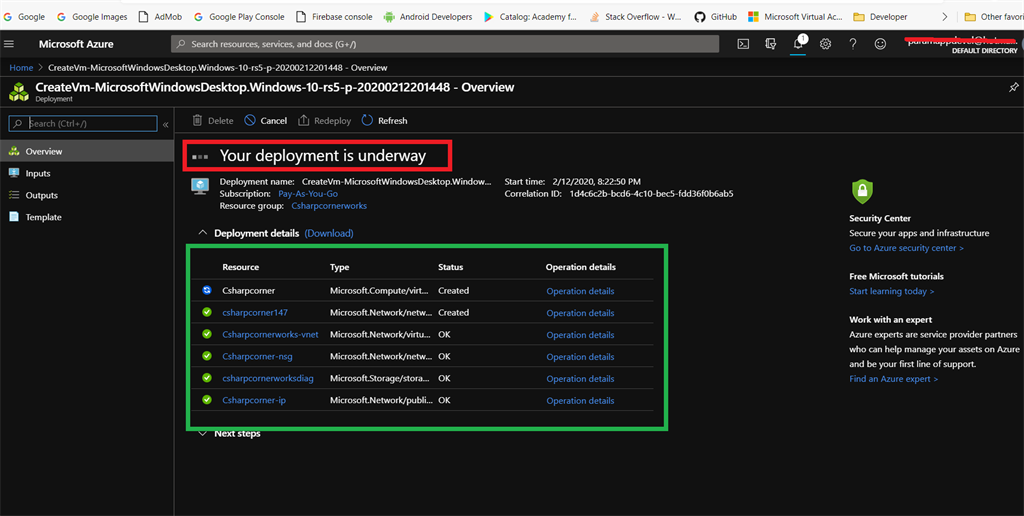This screenshot has width=1024, height=516.
Task: Collapse the left menu with the double chevron
Action: [165, 124]
